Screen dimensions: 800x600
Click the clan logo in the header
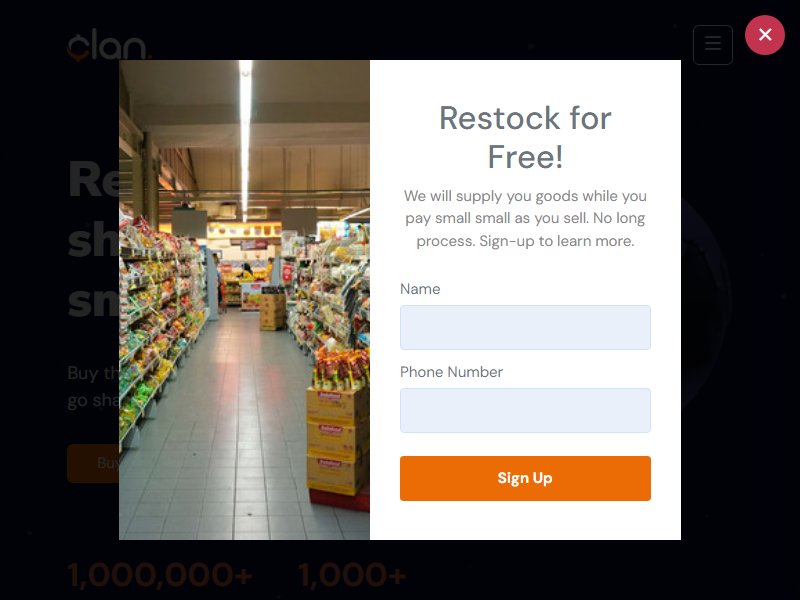109,45
